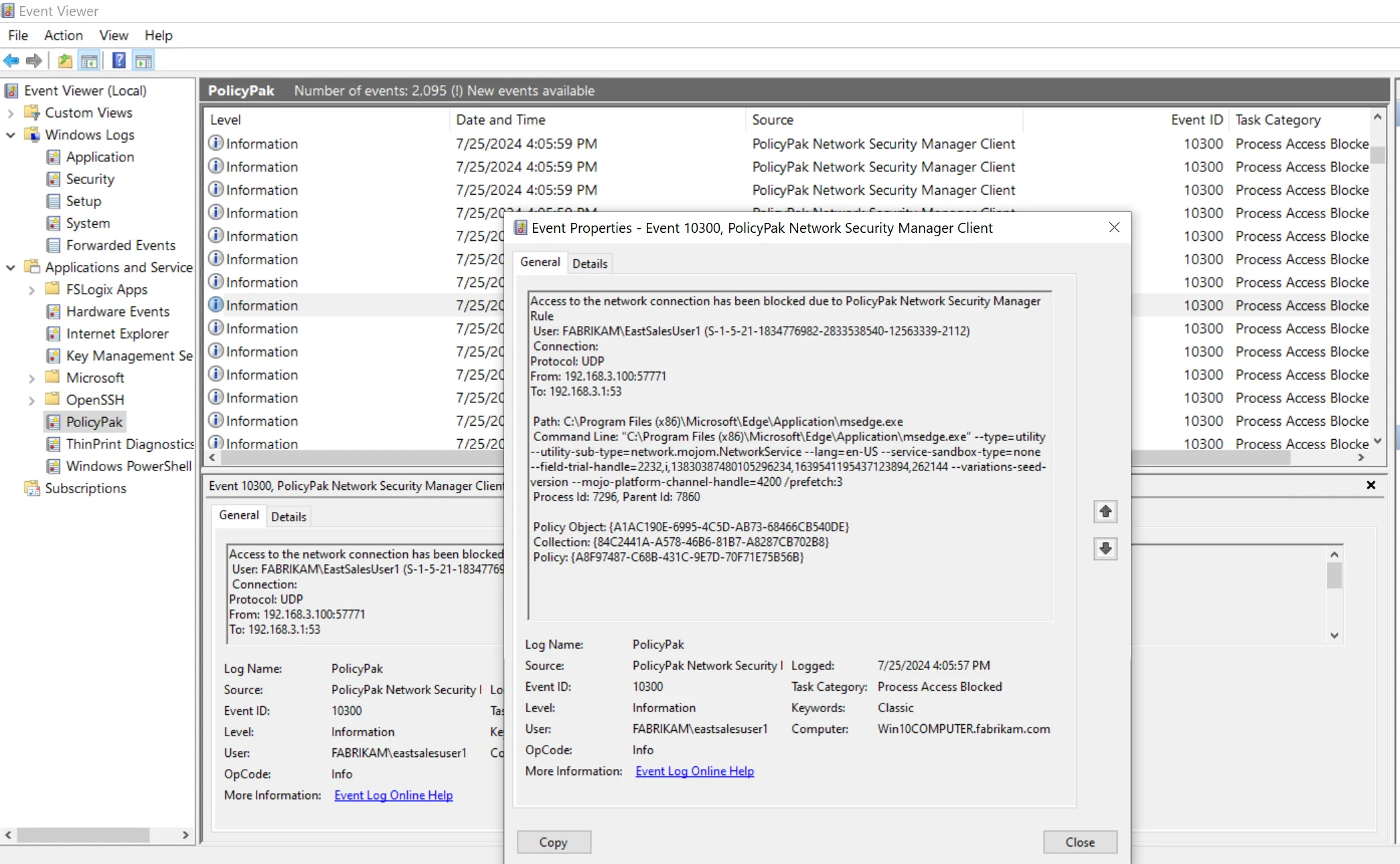Viewport: 1400px width, 864px height.
Task: Click the up arrow for previous event
Action: coord(1105,512)
